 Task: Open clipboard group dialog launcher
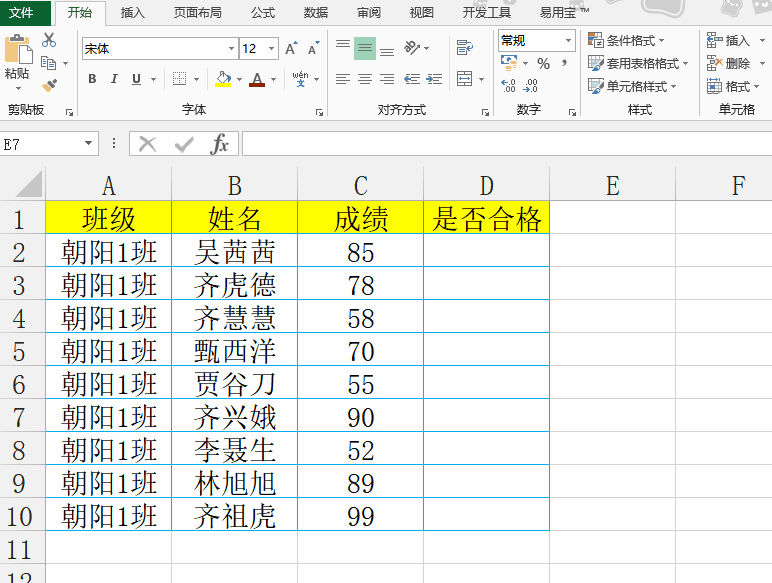coord(69,113)
